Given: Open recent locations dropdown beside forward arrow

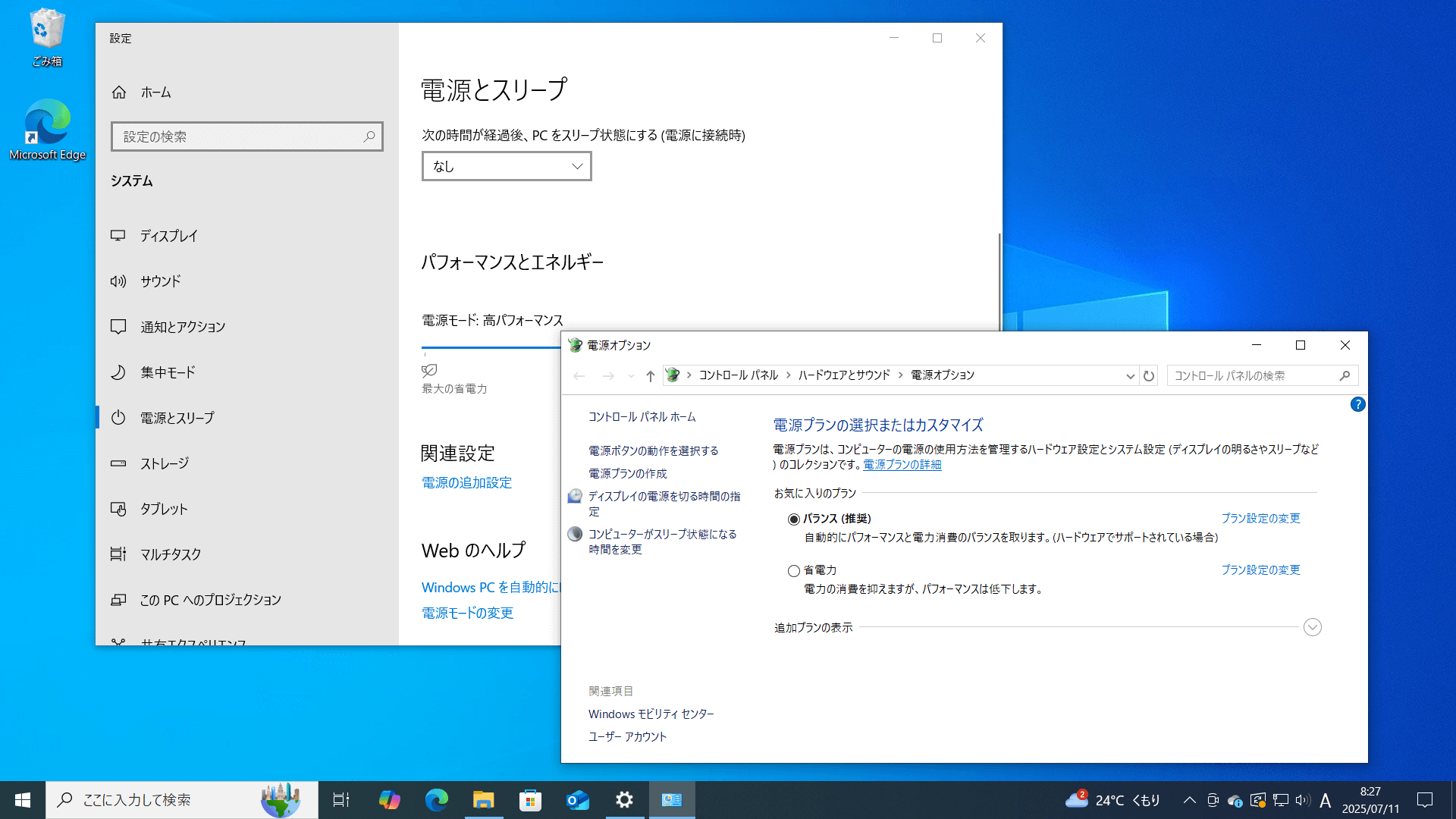Looking at the screenshot, I should (631, 376).
